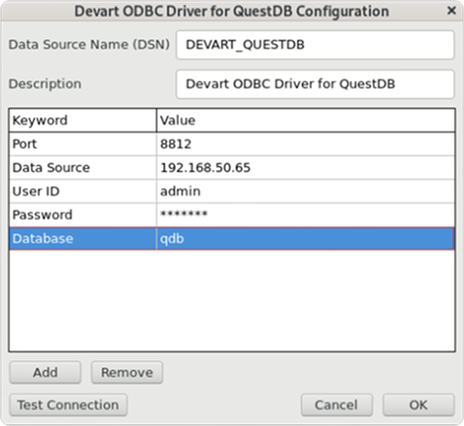Select the 192.168.50.65 value cell
The width and height of the screenshot is (464, 426).
click(x=306, y=168)
